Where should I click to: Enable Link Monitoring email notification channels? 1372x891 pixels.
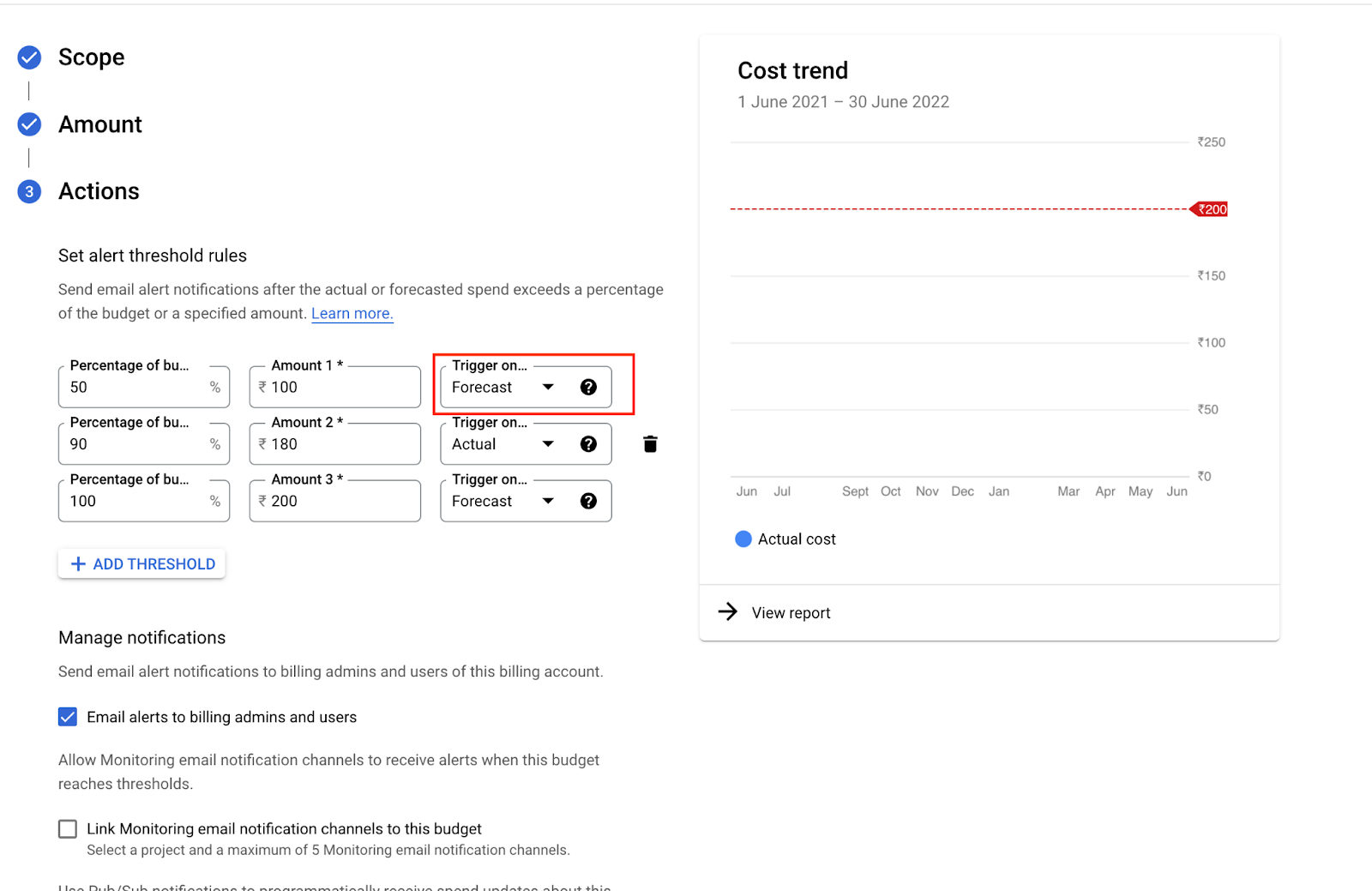(x=67, y=828)
